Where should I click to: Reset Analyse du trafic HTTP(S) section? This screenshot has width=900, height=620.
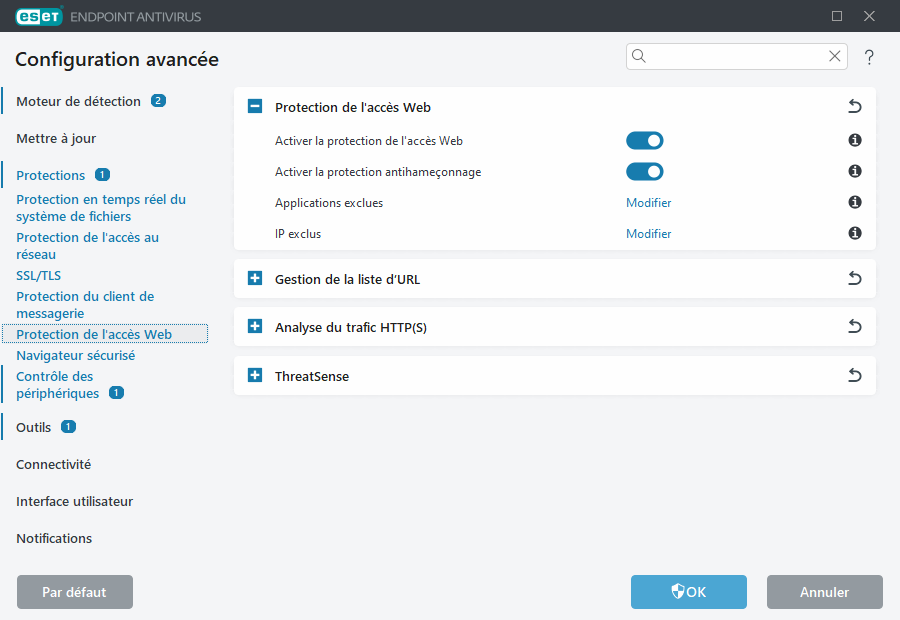pos(854,327)
